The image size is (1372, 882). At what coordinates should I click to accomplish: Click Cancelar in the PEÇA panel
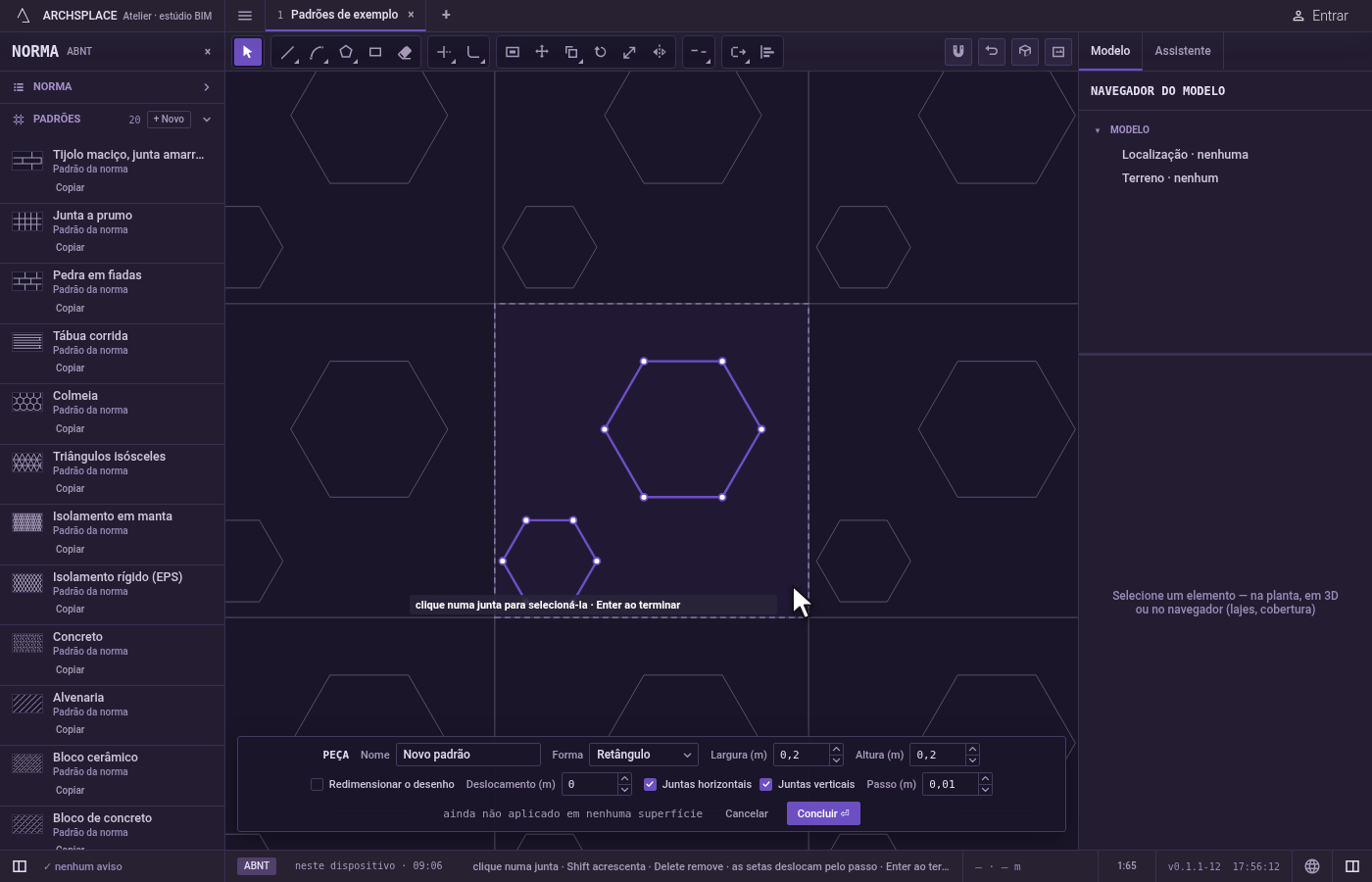coord(747,813)
